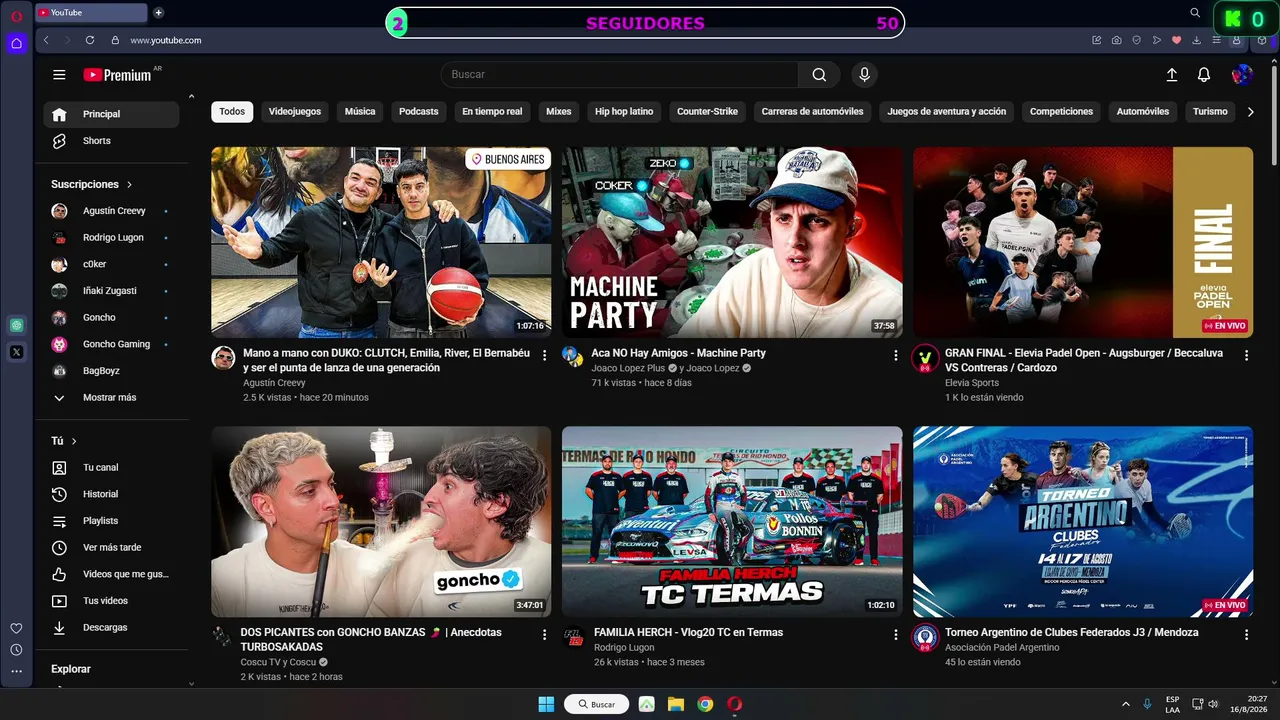Open Ver más tarde in sidebar
Viewport: 1280px width, 720px height.
point(111,548)
